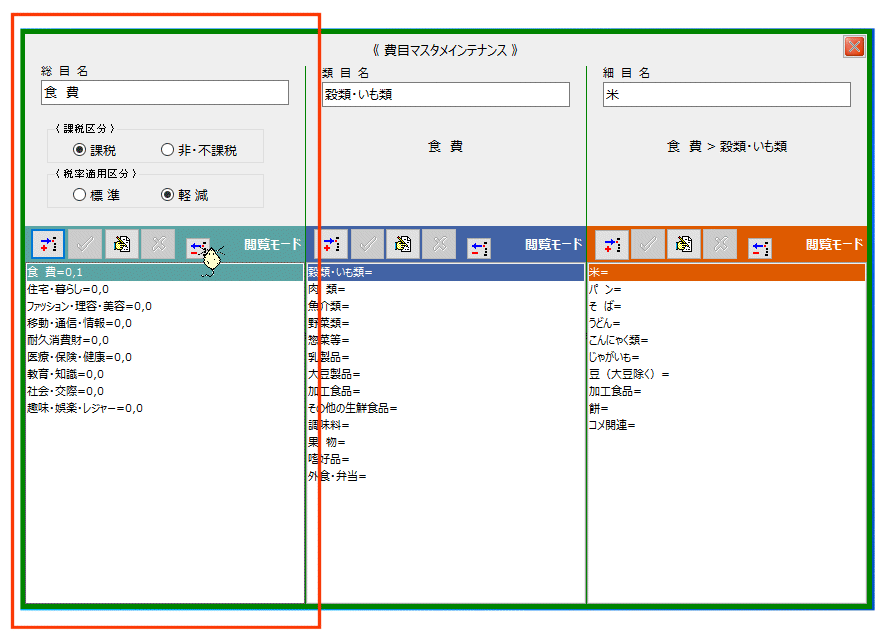Select ファッション・理容・美容=0,0 row
Image resolution: width=895 pixels, height=634 pixels.
pos(164,306)
